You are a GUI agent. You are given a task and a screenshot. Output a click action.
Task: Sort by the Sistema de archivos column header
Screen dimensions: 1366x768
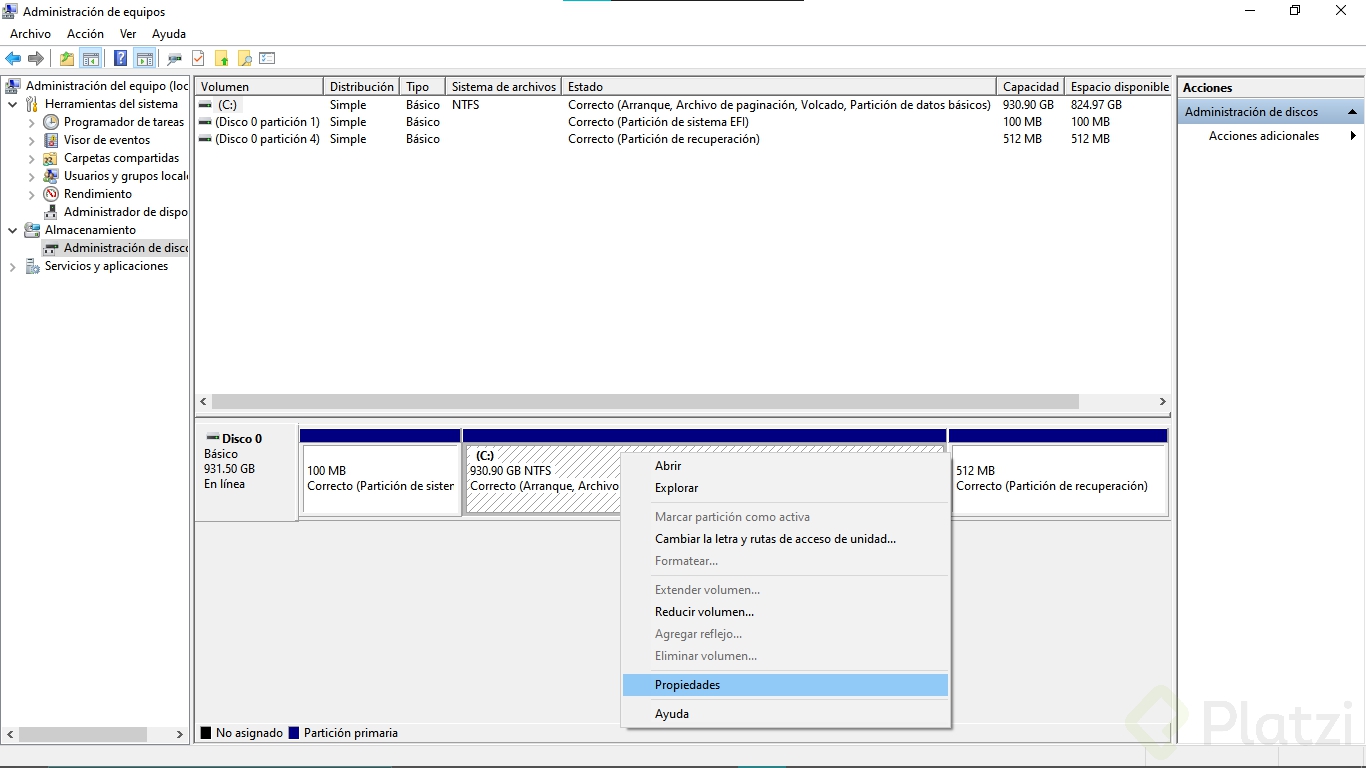pos(503,87)
